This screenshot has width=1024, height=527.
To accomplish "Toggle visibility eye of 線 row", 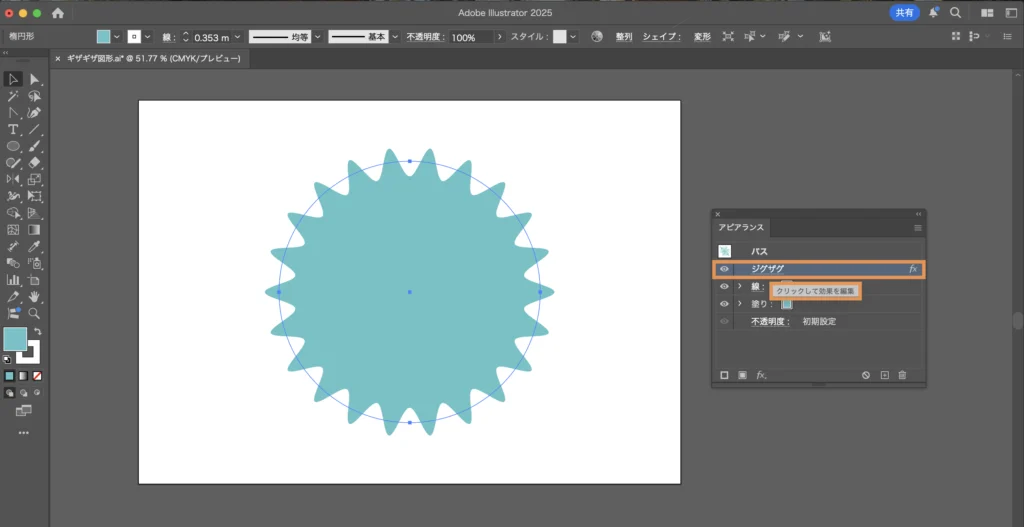I will (724, 287).
